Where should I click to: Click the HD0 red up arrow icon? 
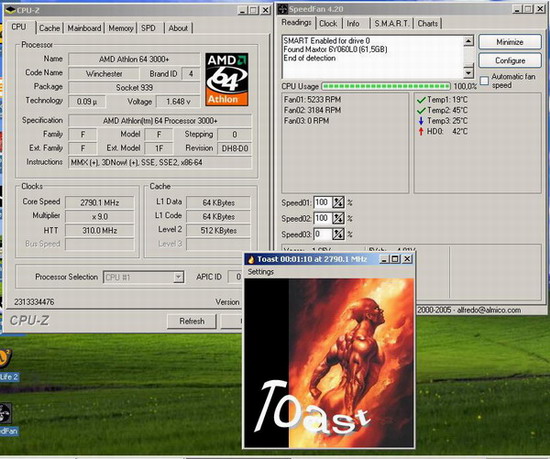[x=421, y=131]
